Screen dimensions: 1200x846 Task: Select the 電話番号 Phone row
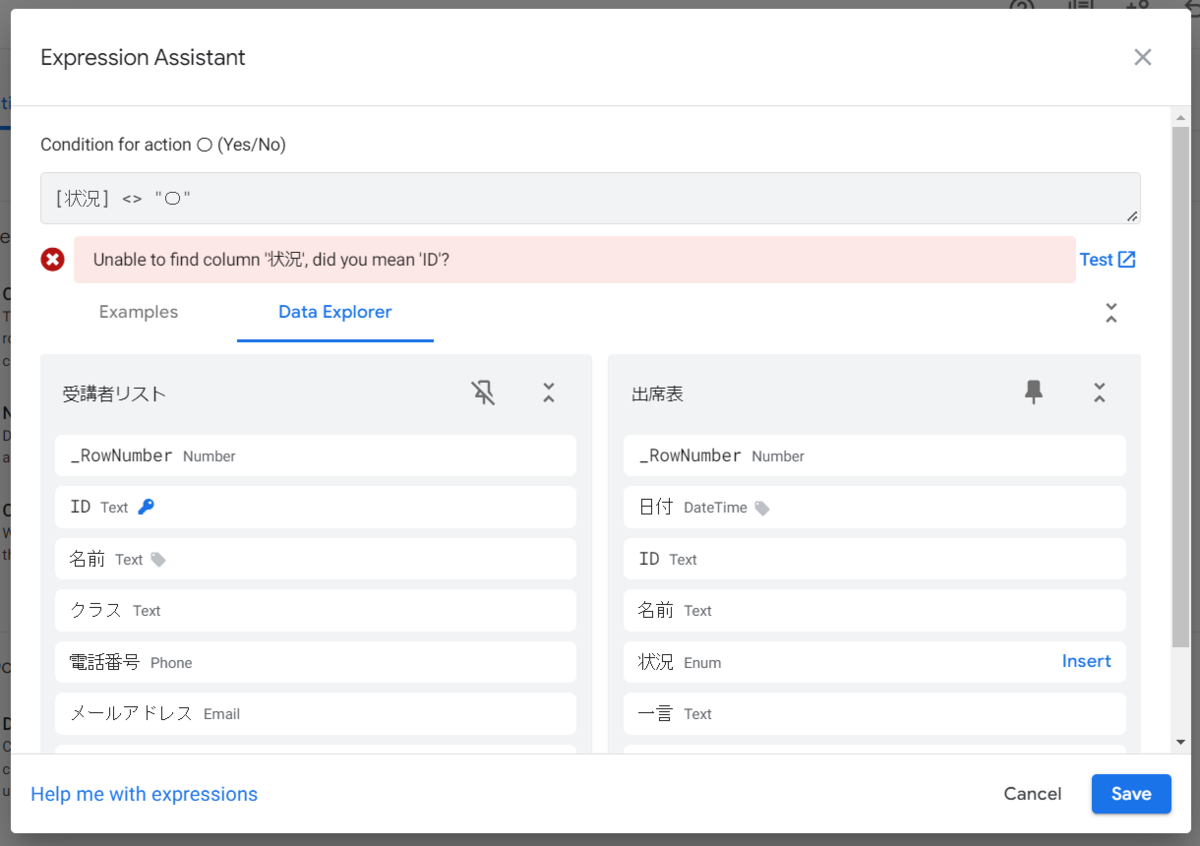(316, 662)
